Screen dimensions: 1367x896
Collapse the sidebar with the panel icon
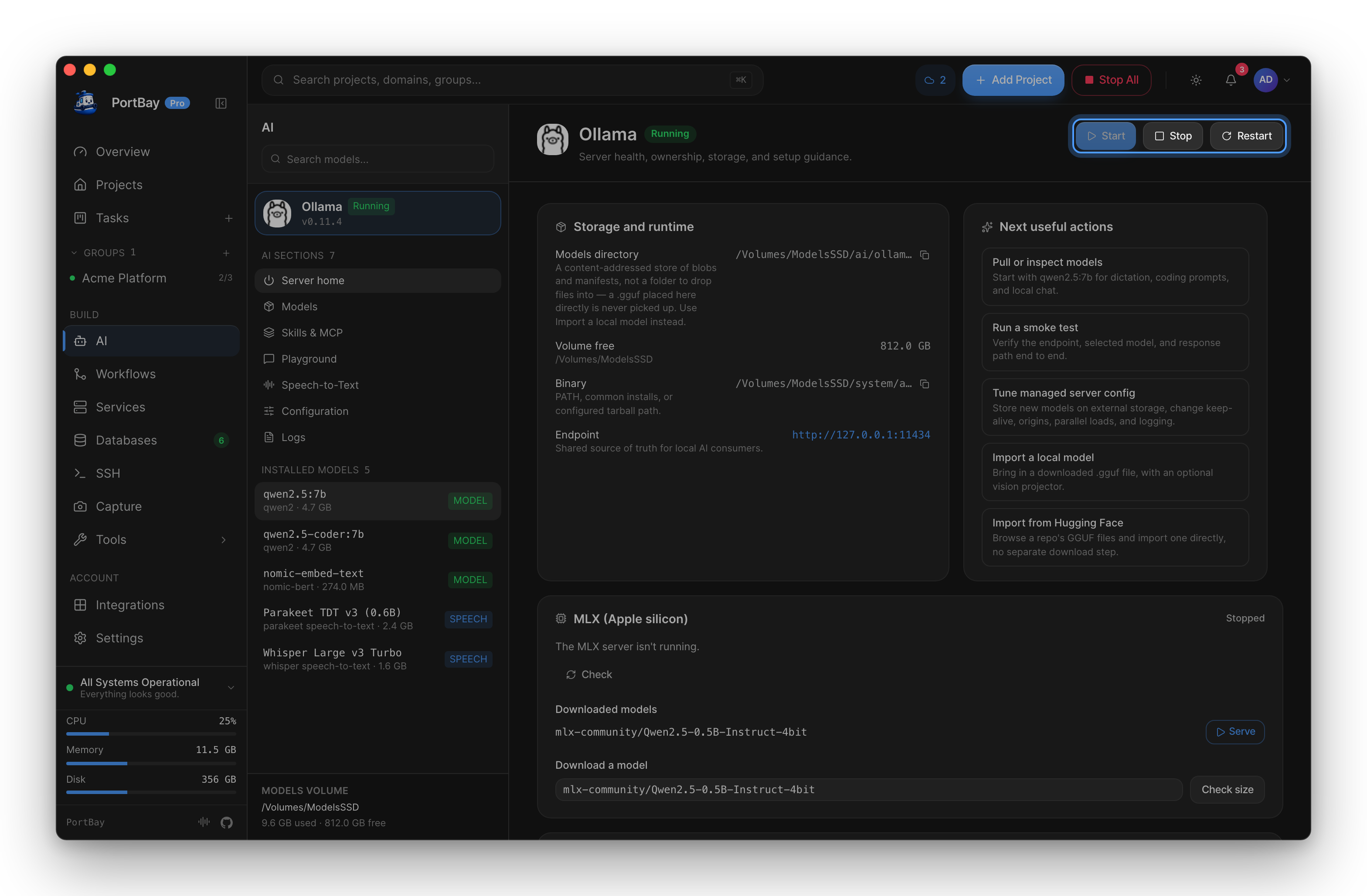221,103
